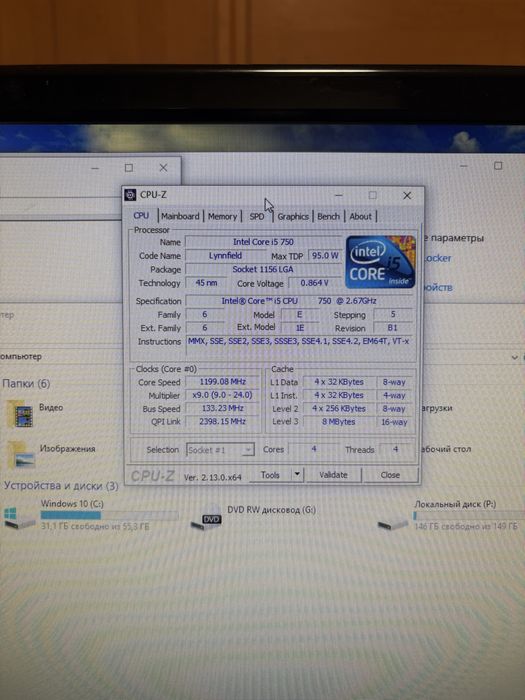Click the Close button in CPU-Z
The height and width of the screenshot is (700, 525).
[390, 475]
